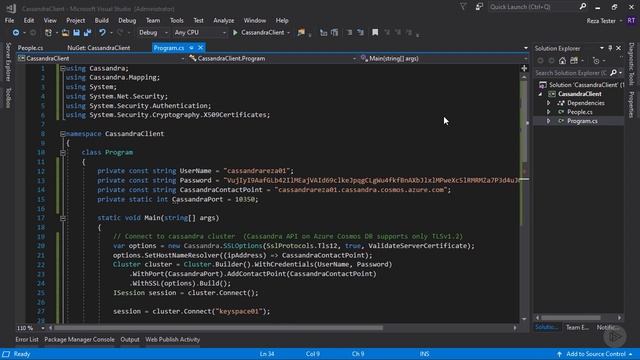This screenshot has width=640, height=360.
Task: Switch to NuGet: CassandraClient tab
Action: click(99, 48)
